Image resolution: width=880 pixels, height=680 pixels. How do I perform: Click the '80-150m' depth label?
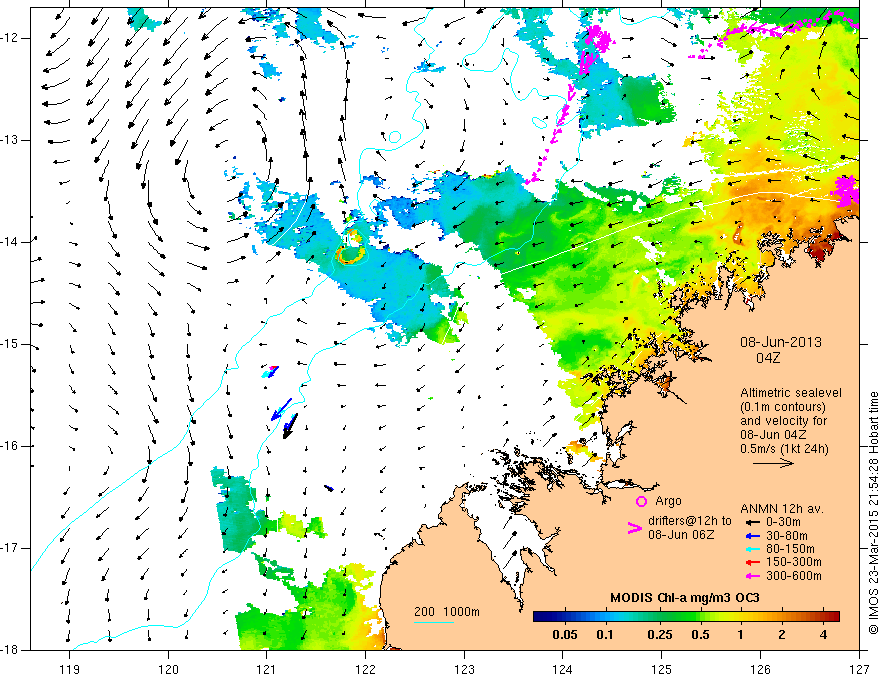coord(790,549)
